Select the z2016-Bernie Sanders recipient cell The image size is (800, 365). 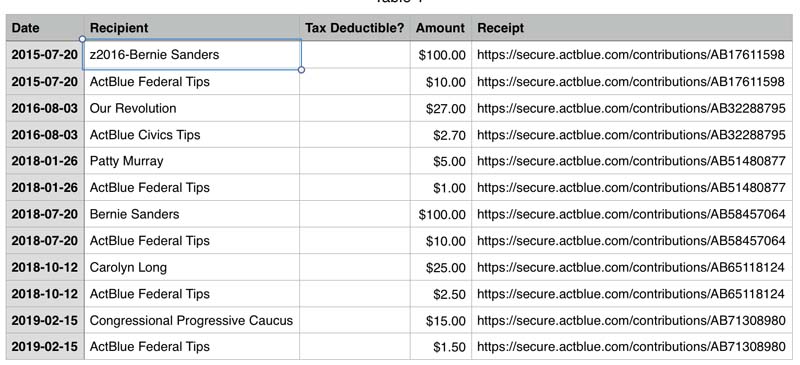(x=192, y=55)
